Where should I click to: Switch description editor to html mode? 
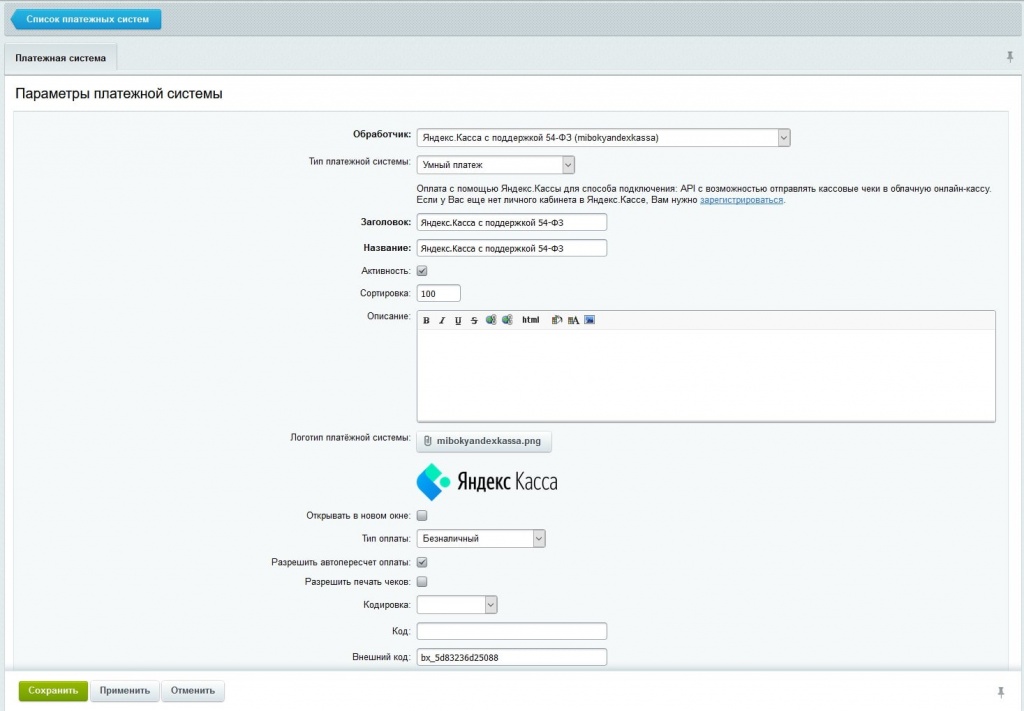[x=530, y=320]
